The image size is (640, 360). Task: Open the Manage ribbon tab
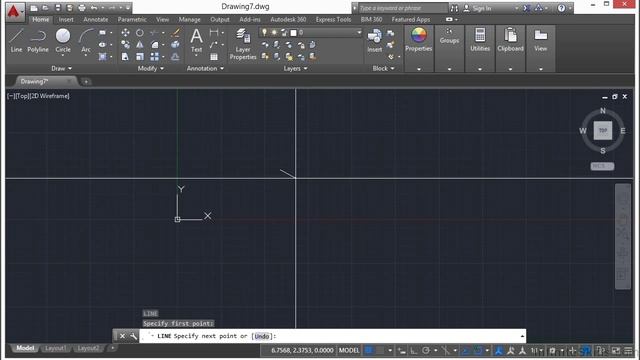click(189, 19)
